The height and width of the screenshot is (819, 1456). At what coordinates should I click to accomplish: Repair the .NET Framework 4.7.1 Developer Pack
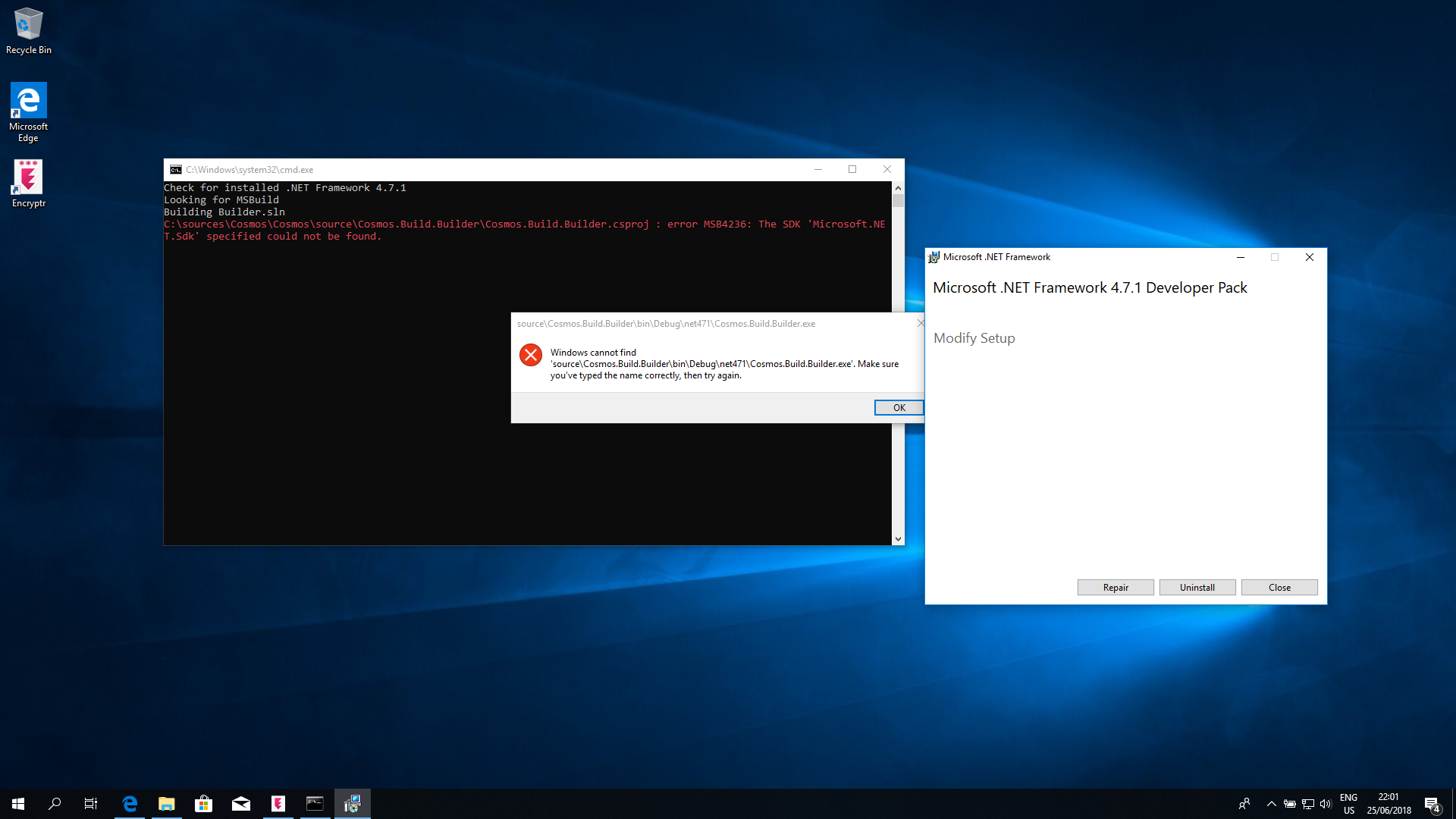pos(1116,587)
